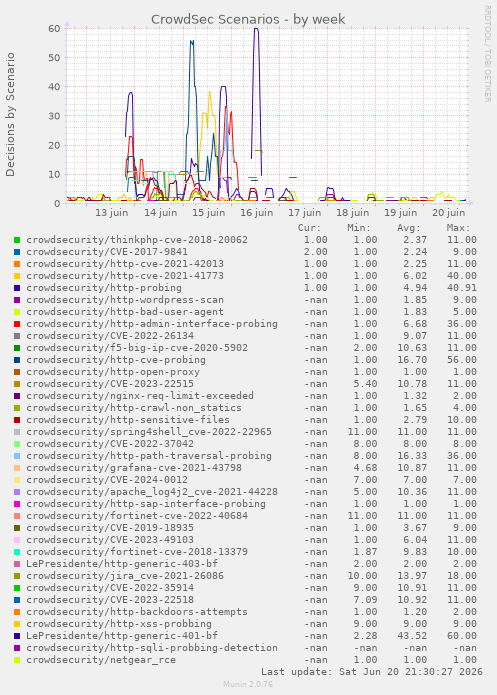497x695 pixels.
Task: Click legend entry crowdsecurity/nginx-req-limit-exceeded
Action: point(140,396)
